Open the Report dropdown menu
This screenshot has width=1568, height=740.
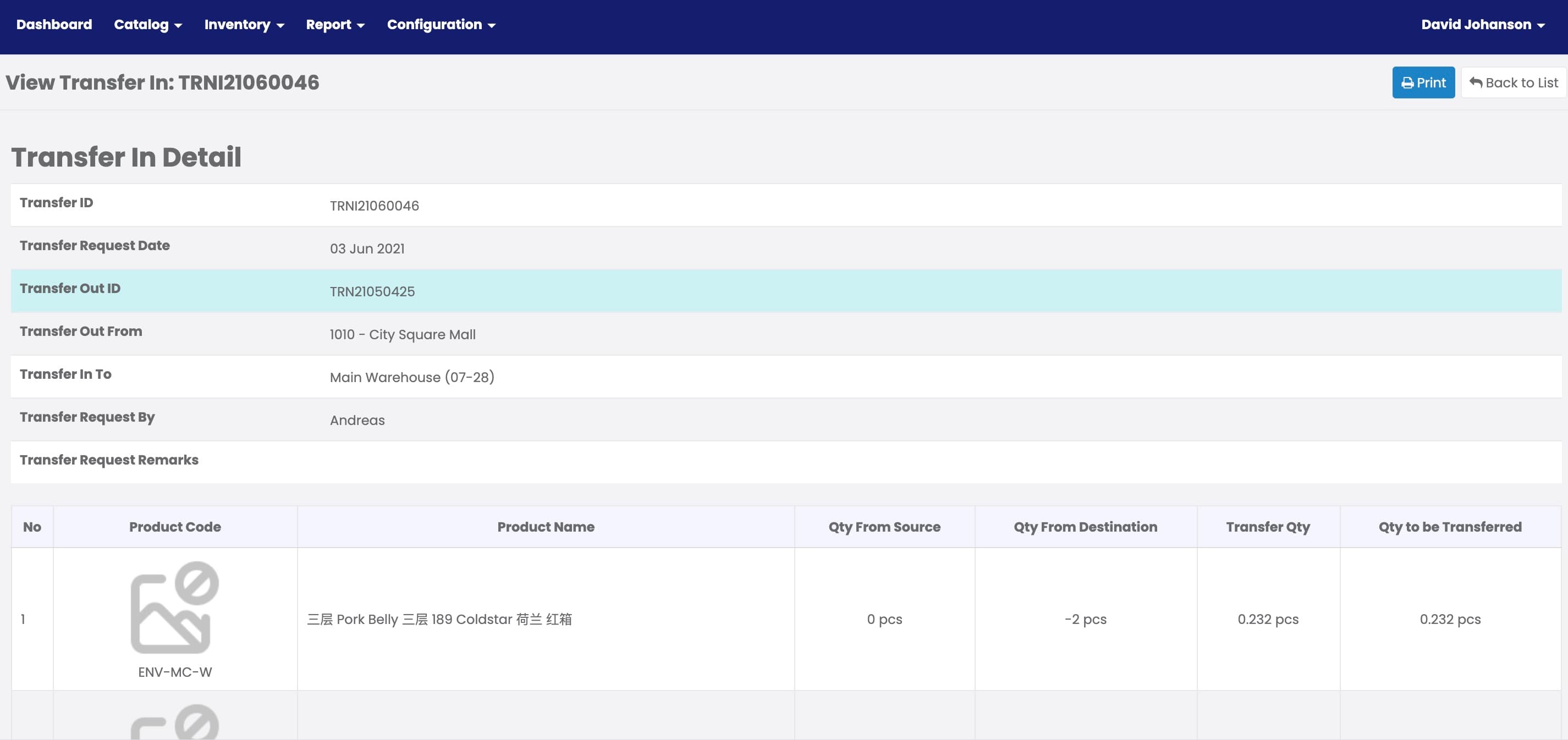(335, 24)
